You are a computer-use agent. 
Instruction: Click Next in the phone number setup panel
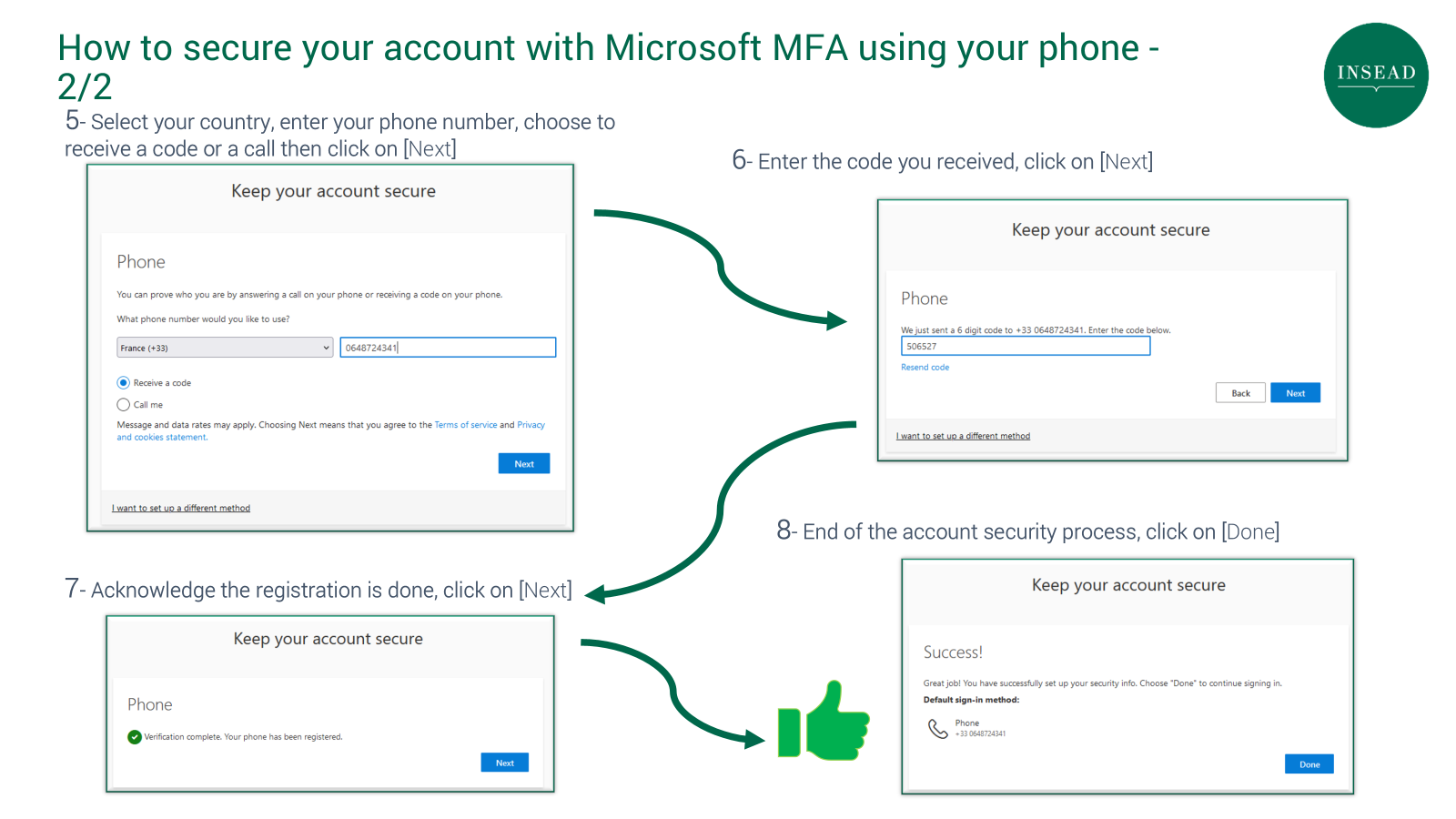[523, 463]
